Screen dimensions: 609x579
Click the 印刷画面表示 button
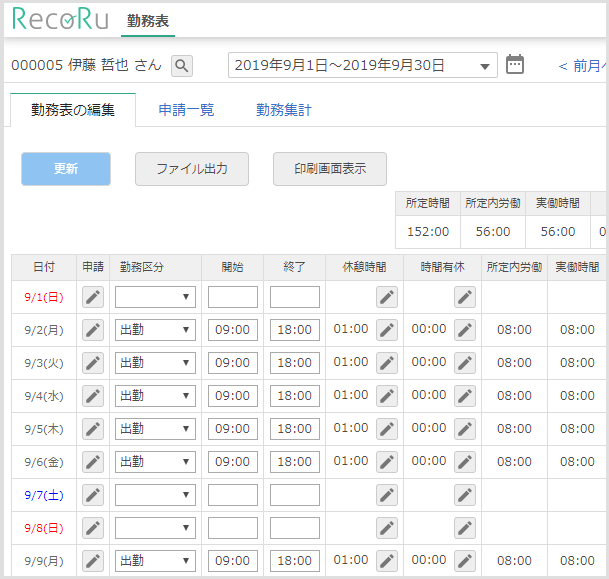[330, 169]
